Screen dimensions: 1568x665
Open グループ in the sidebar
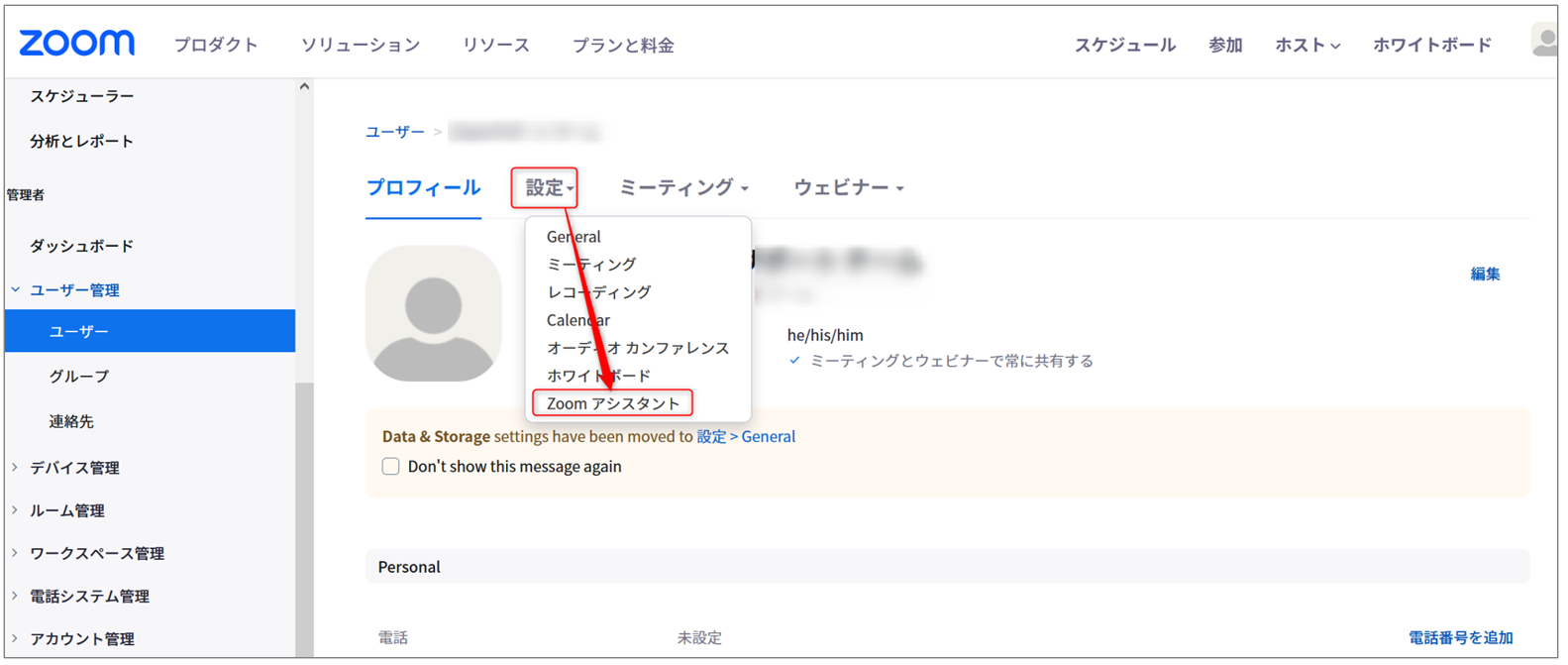(x=79, y=377)
